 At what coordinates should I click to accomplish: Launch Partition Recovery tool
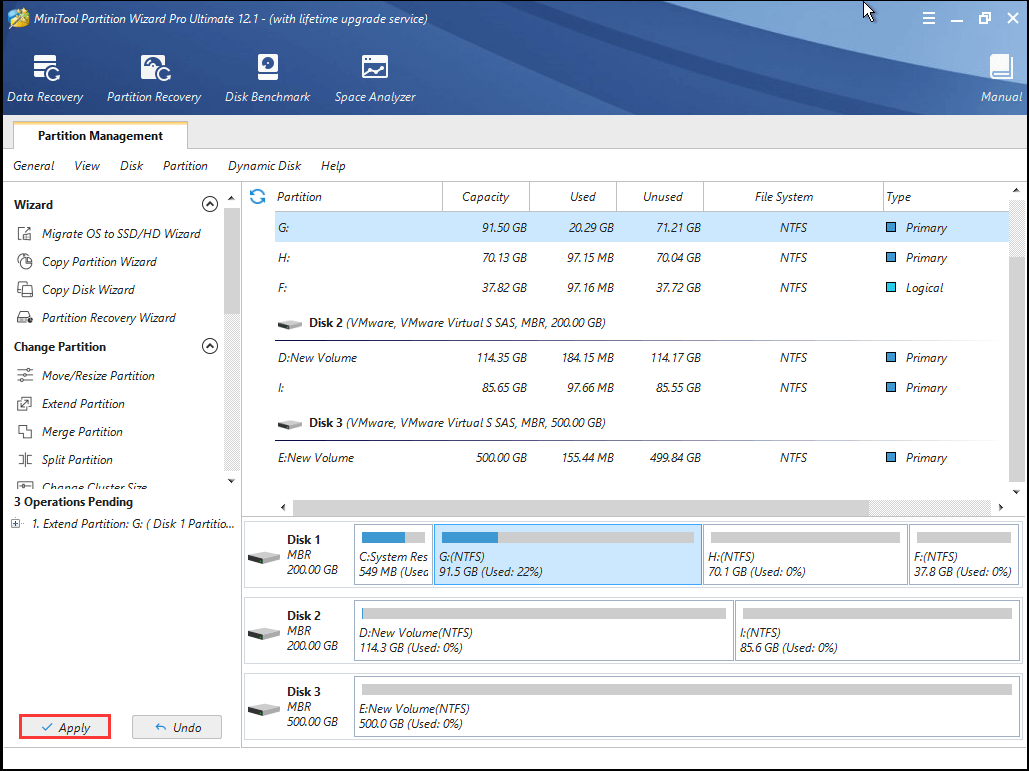tap(154, 79)
